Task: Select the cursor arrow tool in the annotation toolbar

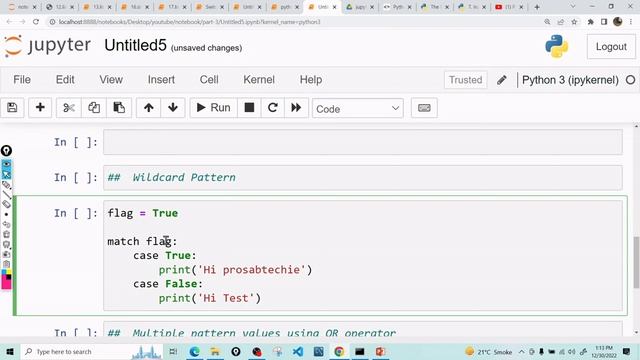Action: click(6, 175)
